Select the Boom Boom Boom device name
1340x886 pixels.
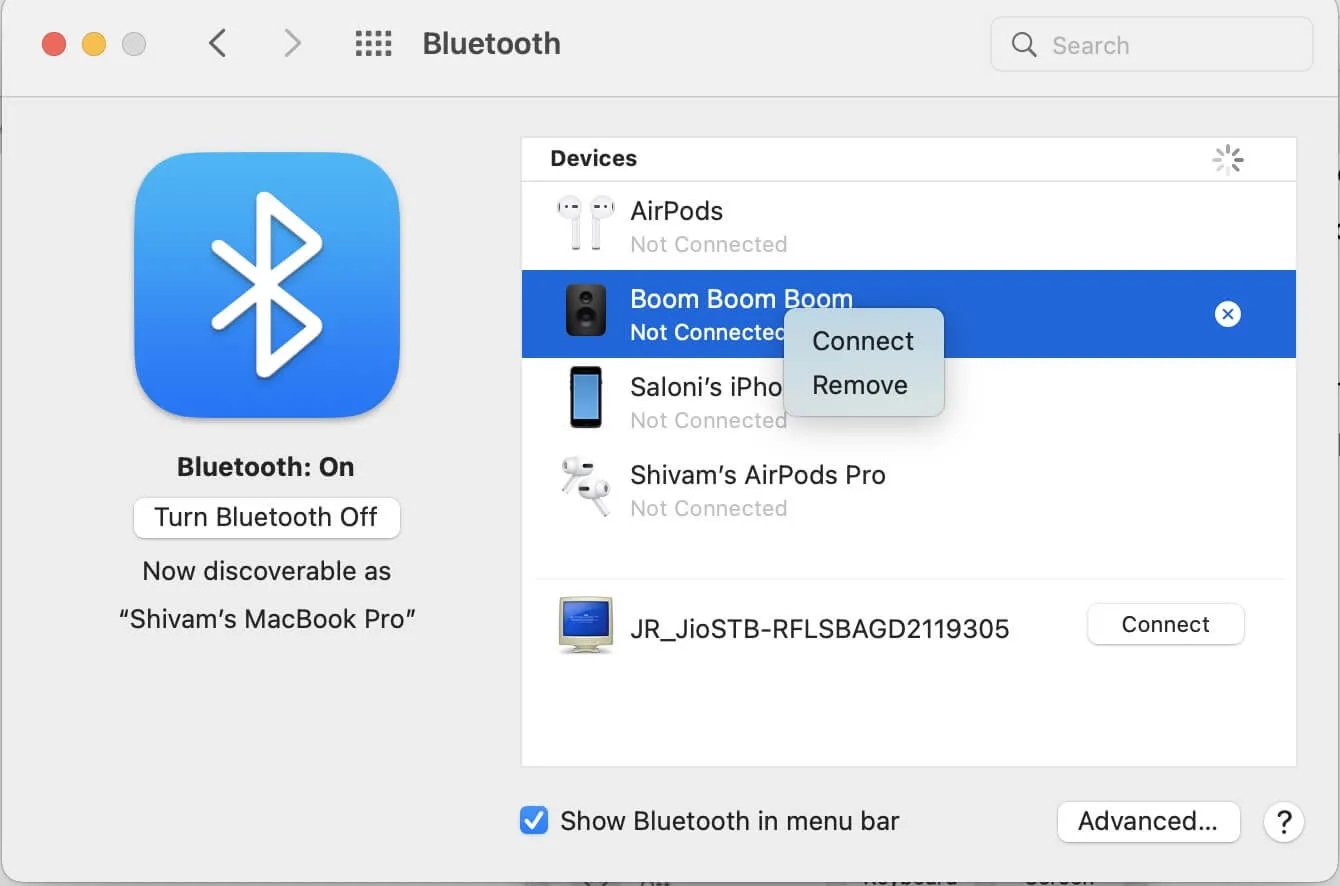tap(741, 298)
